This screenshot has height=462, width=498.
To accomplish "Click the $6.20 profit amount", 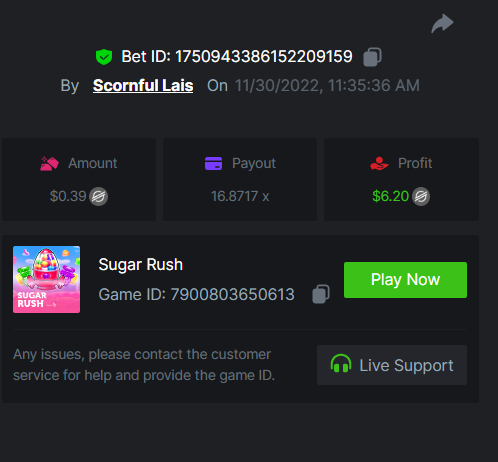I will pyautogui.click(x=390, y=196).
